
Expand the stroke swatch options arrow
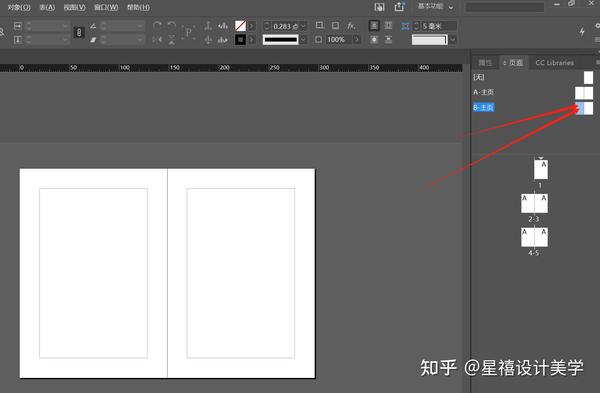click(251, 39)
